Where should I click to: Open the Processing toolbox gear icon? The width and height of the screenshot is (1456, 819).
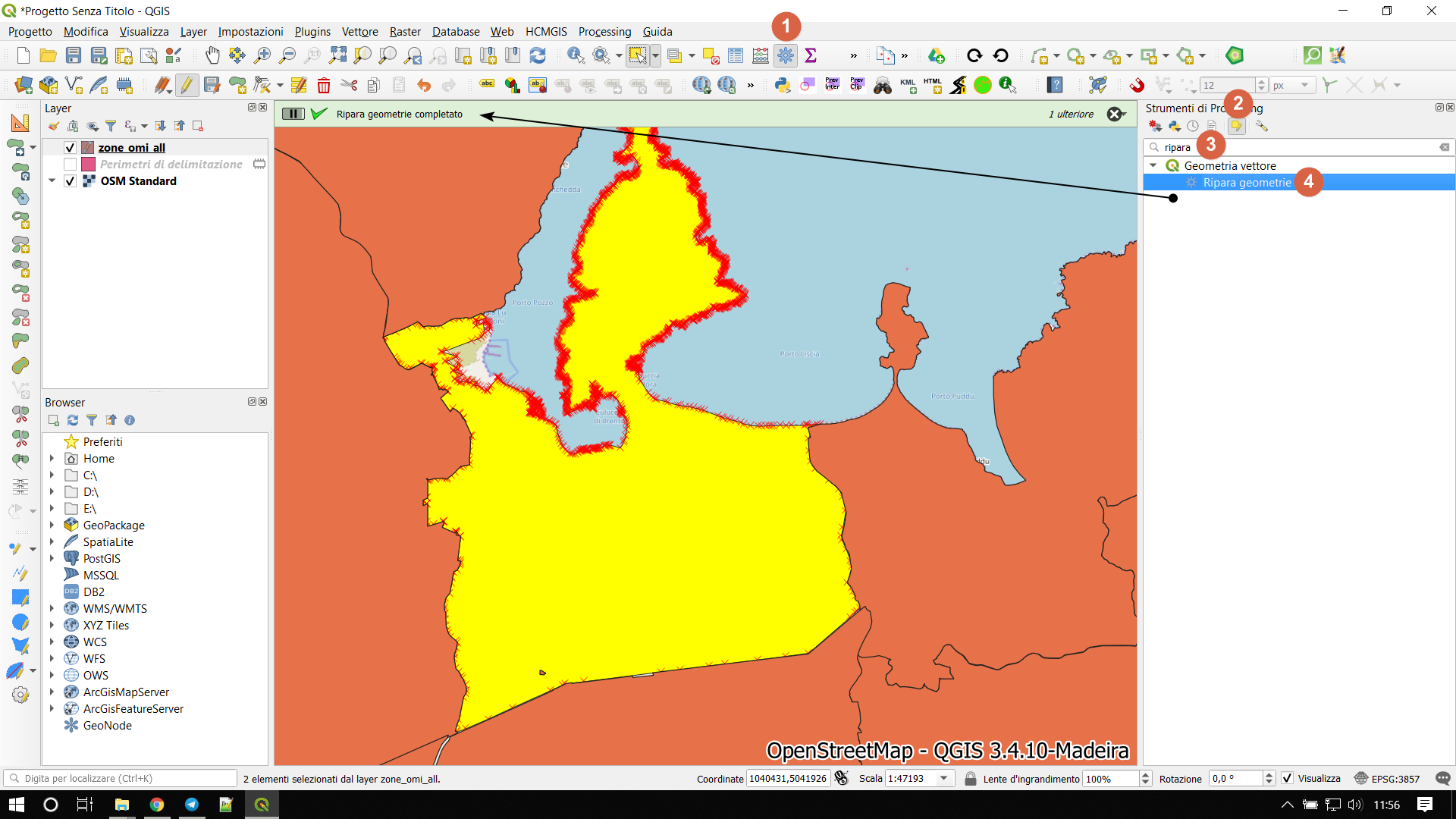(x=786, y=55)
